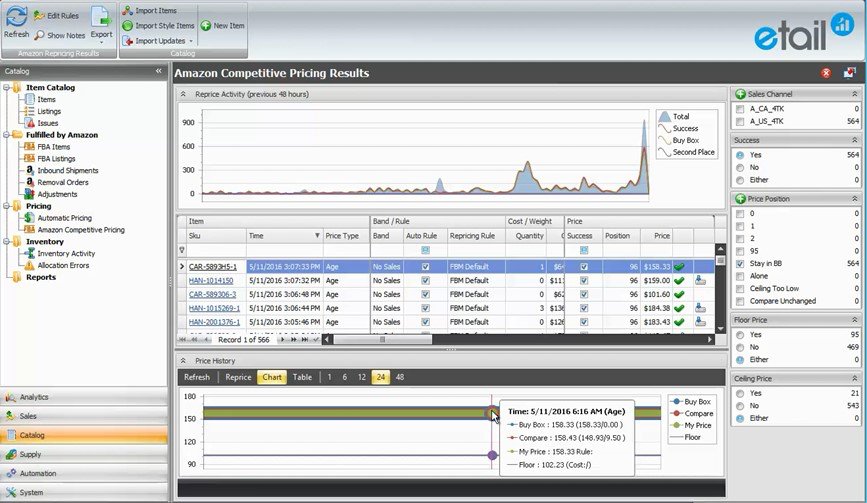Click the New Item green plus icon
This screenshot has width=867, height=503.
pos(206,25)
